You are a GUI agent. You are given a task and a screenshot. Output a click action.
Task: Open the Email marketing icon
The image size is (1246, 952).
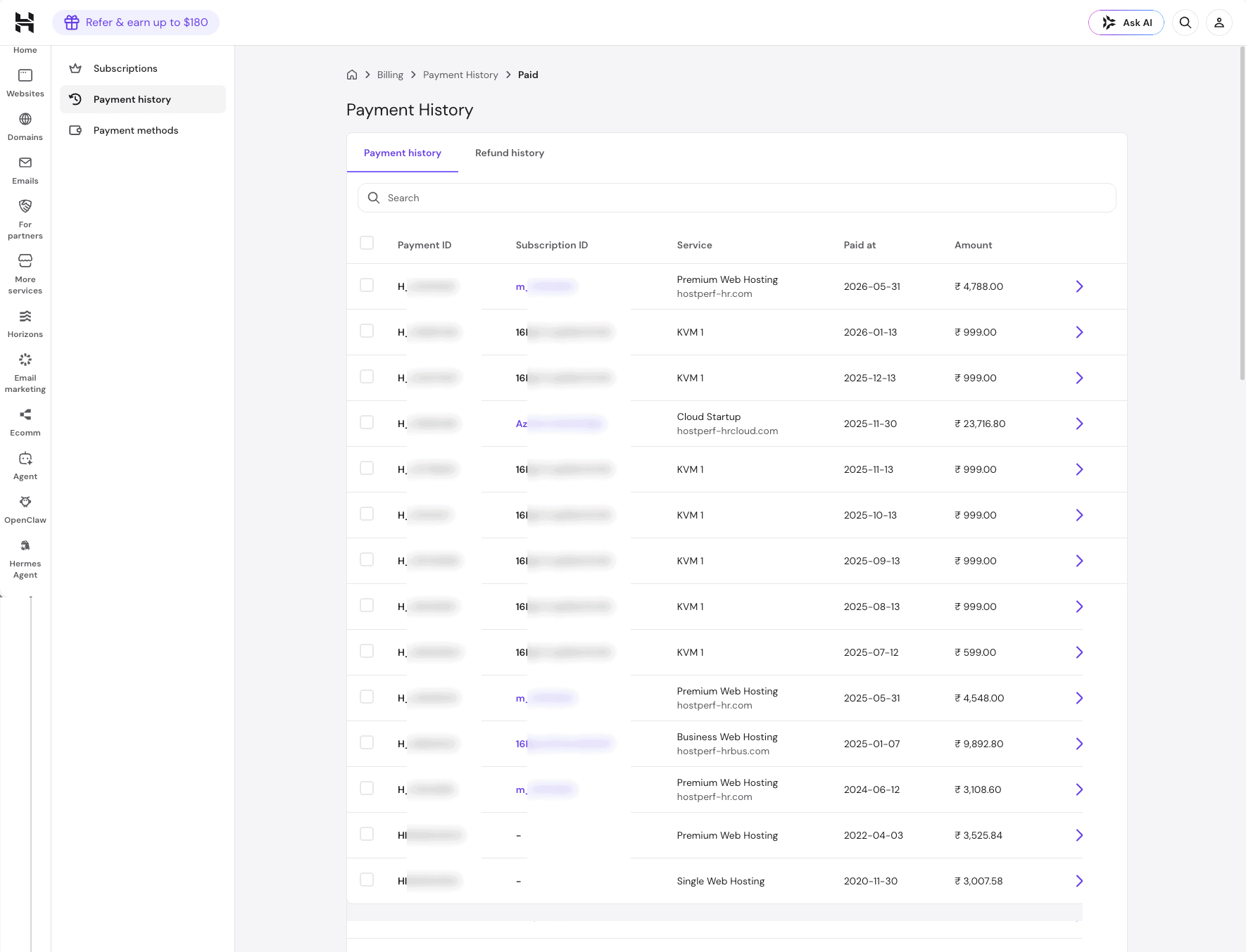[25, 360]
